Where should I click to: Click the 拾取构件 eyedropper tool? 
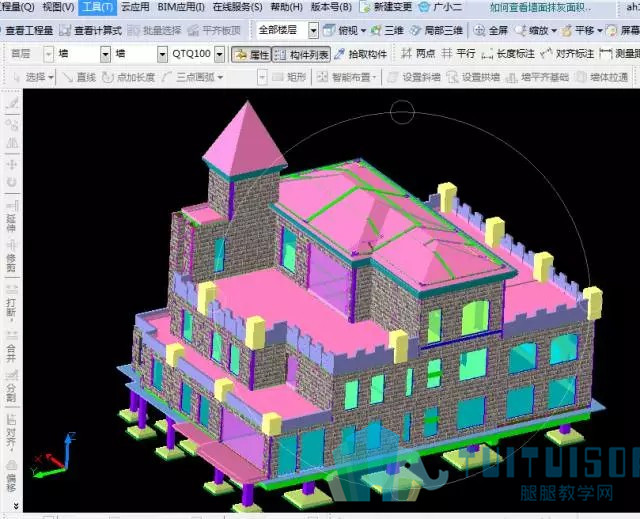pyautogui.click(x=360, y=54)
